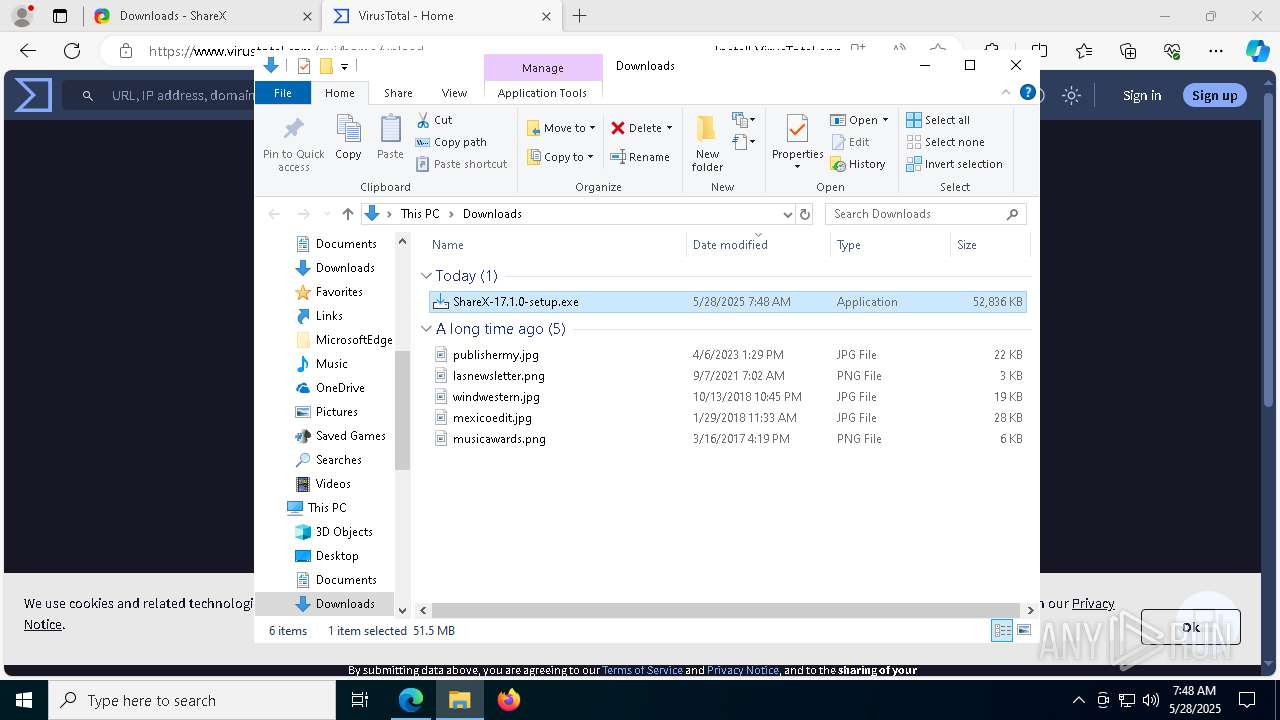Viewport: 1280px width, 720px height.
Task: Select publishermy.jpg file
Action: (x=727, y=355)
